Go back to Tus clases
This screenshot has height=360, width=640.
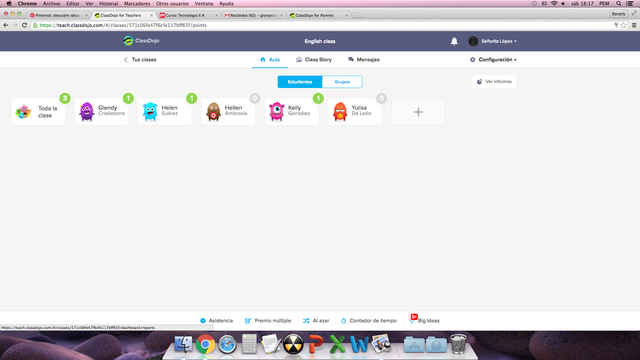tap(140, 60)
